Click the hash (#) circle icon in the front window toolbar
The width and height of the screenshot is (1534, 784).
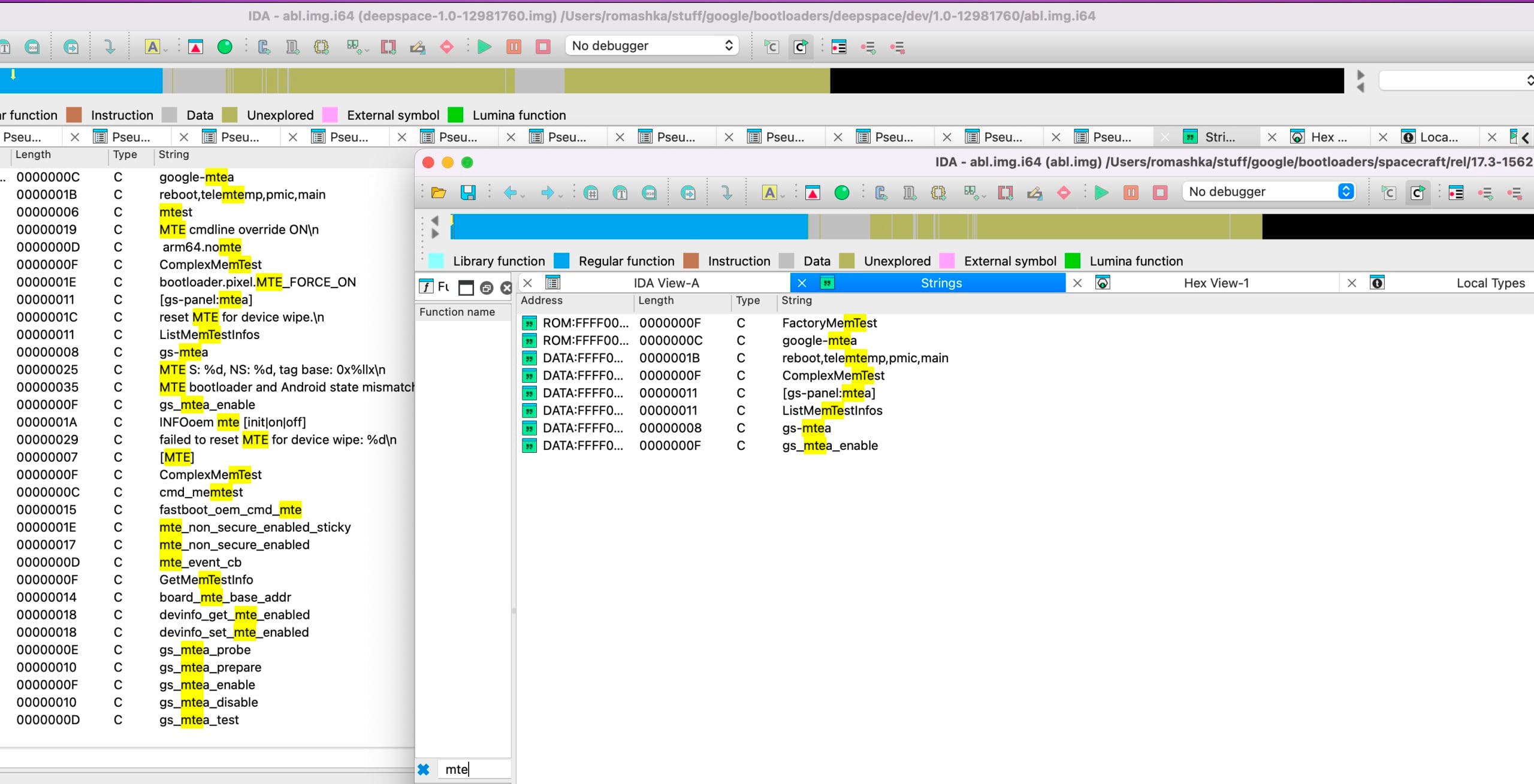[591, 192]
